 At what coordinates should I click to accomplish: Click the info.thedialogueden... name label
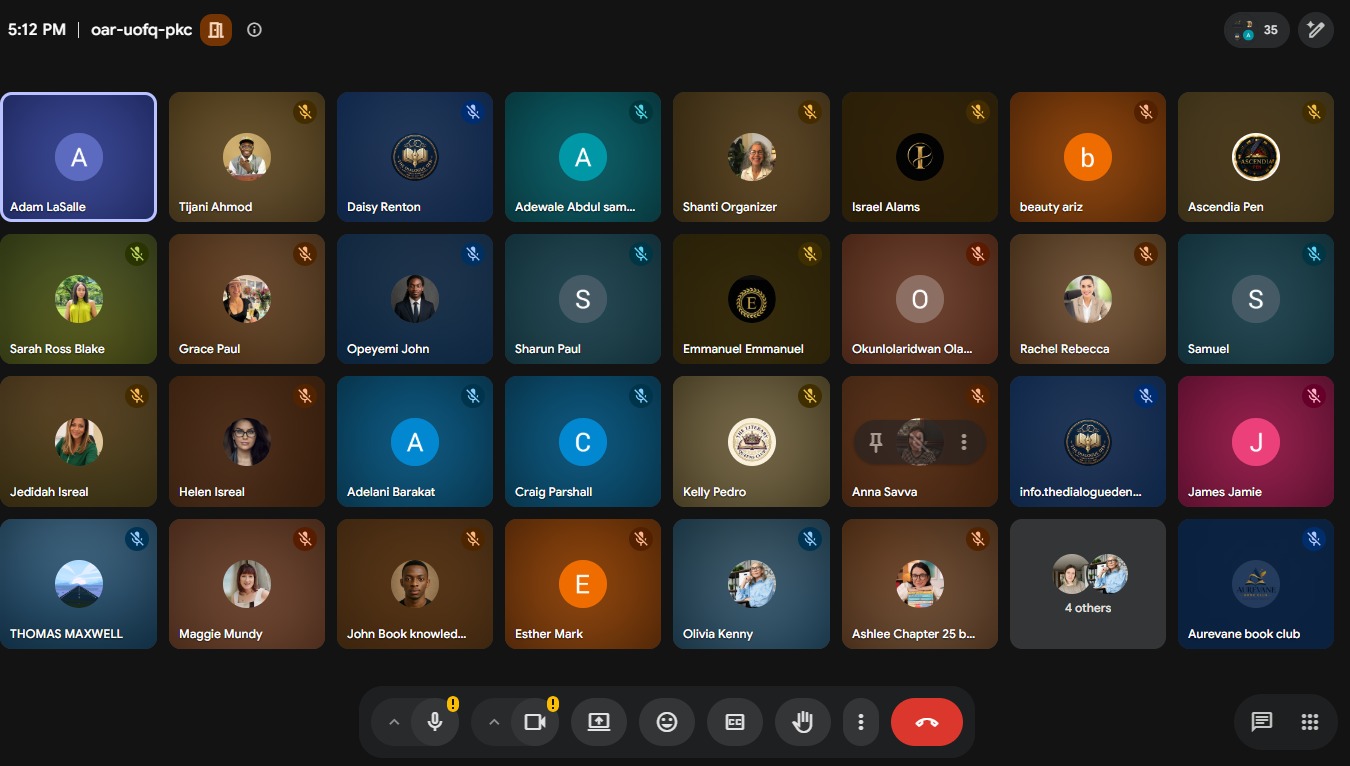click(1080, 492)
